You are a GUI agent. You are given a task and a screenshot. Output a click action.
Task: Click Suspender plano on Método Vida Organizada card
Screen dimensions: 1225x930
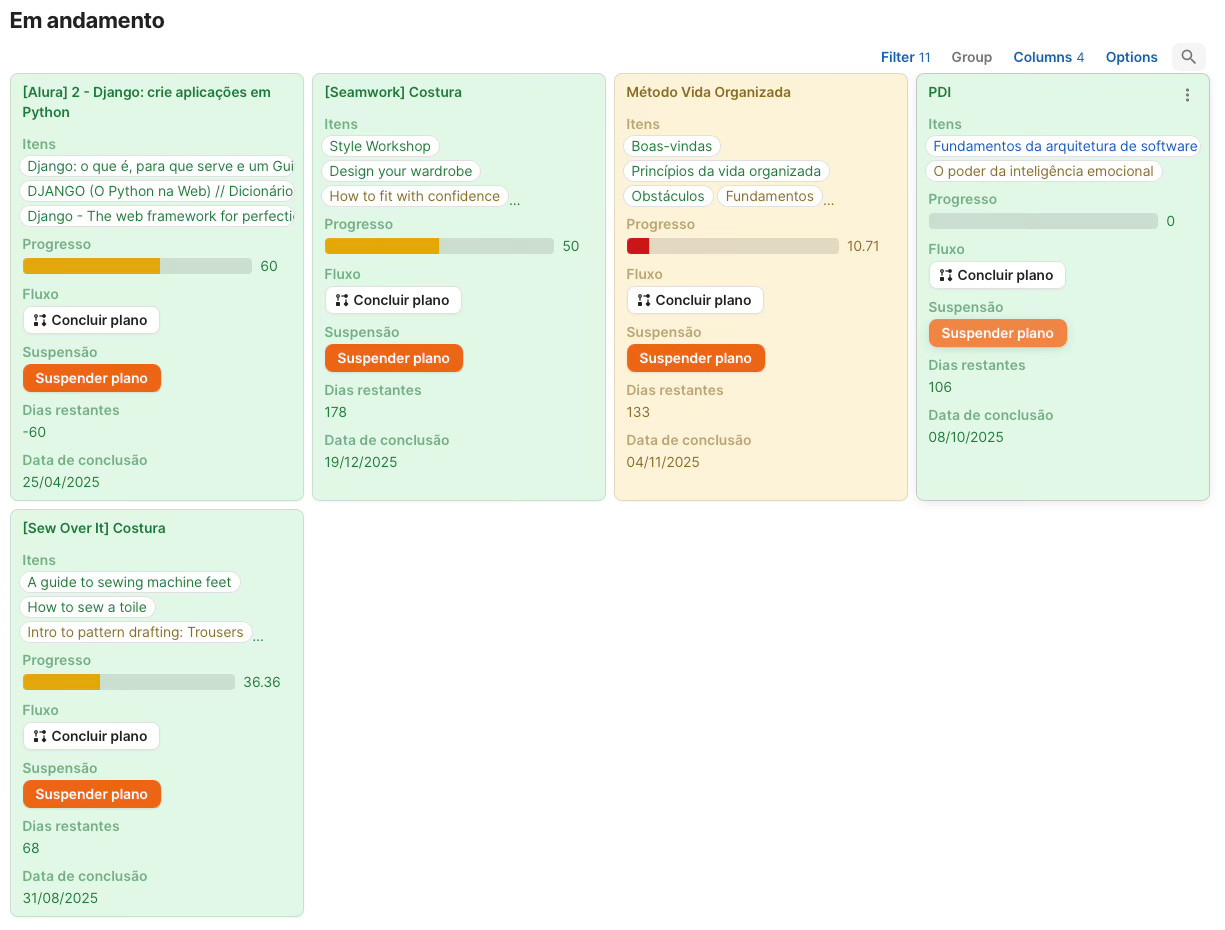tap(695, 358)
